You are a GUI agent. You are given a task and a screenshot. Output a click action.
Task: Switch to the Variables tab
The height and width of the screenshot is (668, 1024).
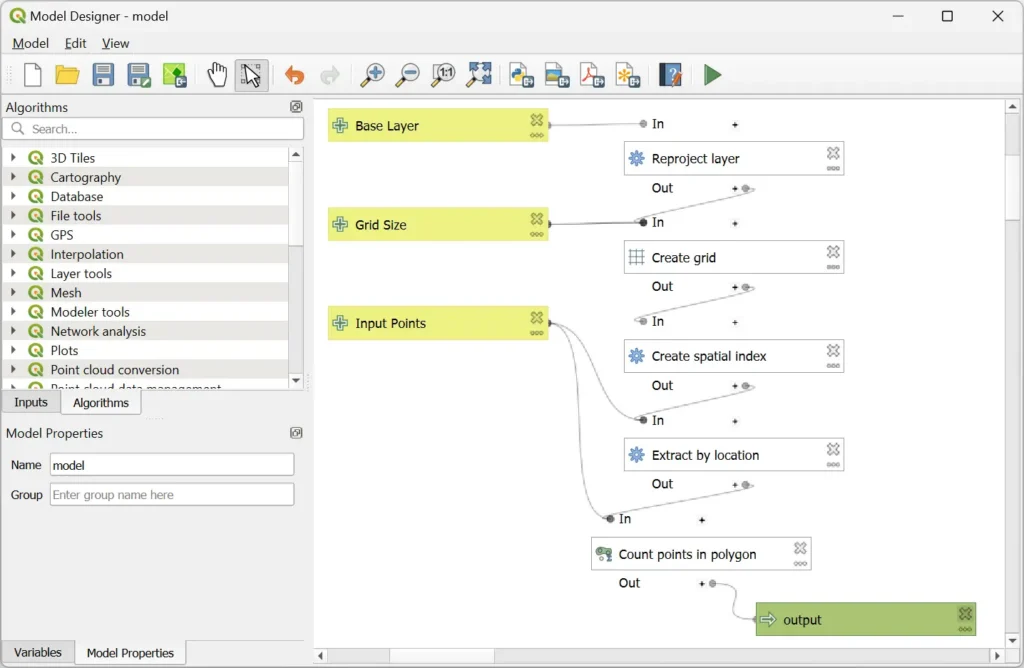click(38, 652)
